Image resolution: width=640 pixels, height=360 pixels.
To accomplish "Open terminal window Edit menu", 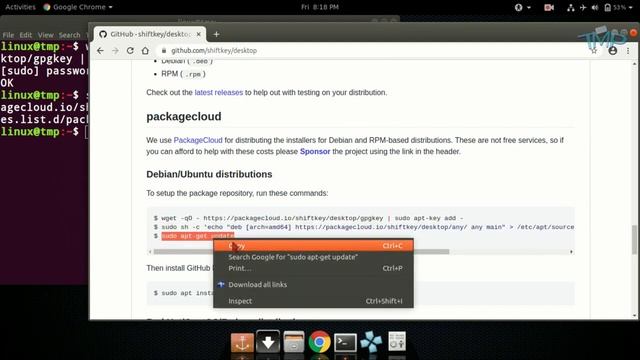I will click(25, 35).
